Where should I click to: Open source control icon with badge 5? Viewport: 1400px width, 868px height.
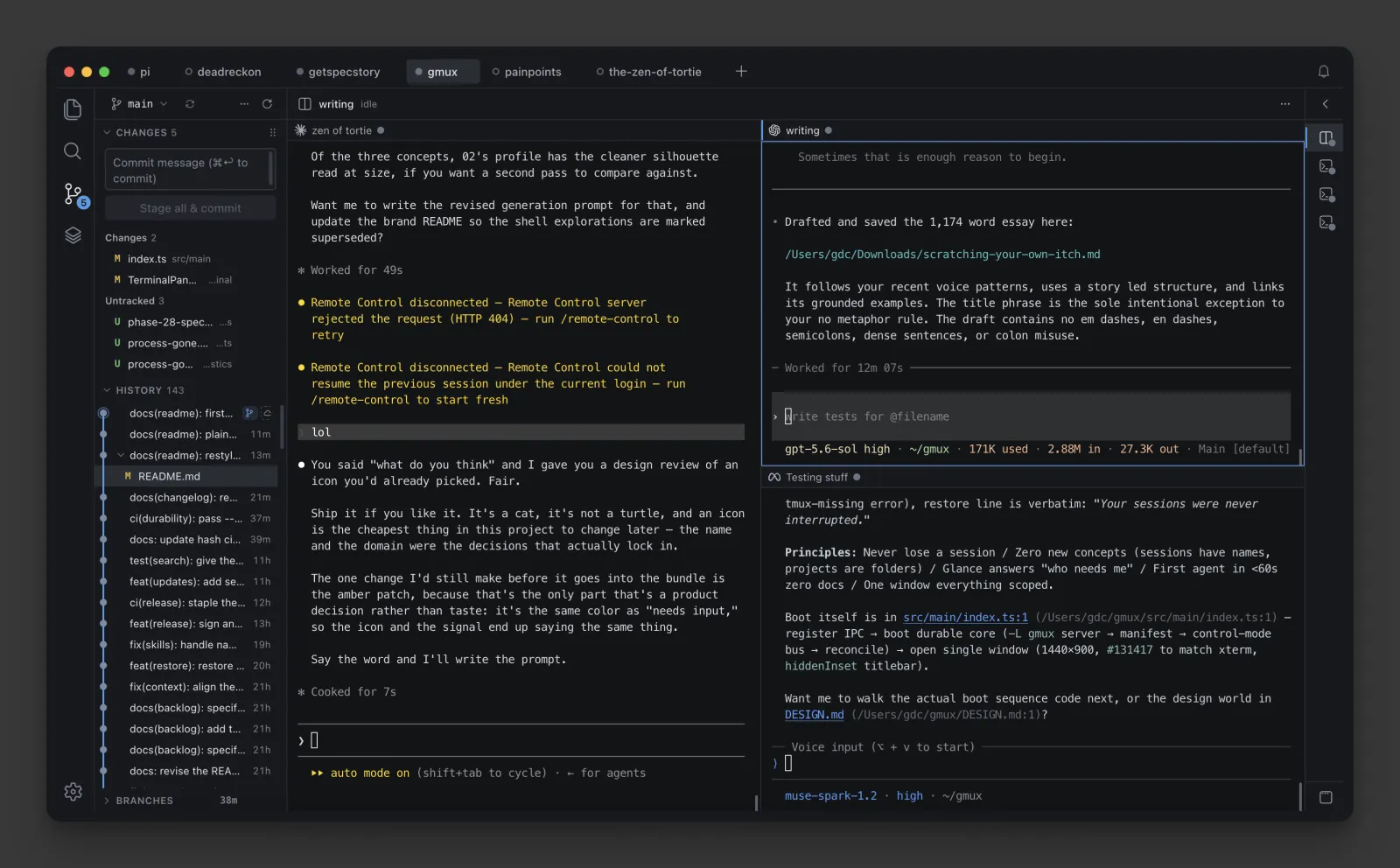(74, 194)
